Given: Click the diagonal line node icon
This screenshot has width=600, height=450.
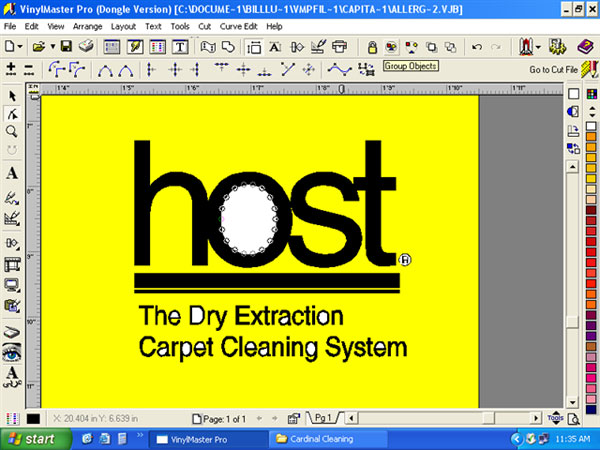Looking at the screenshot, I should click(288, 69).
